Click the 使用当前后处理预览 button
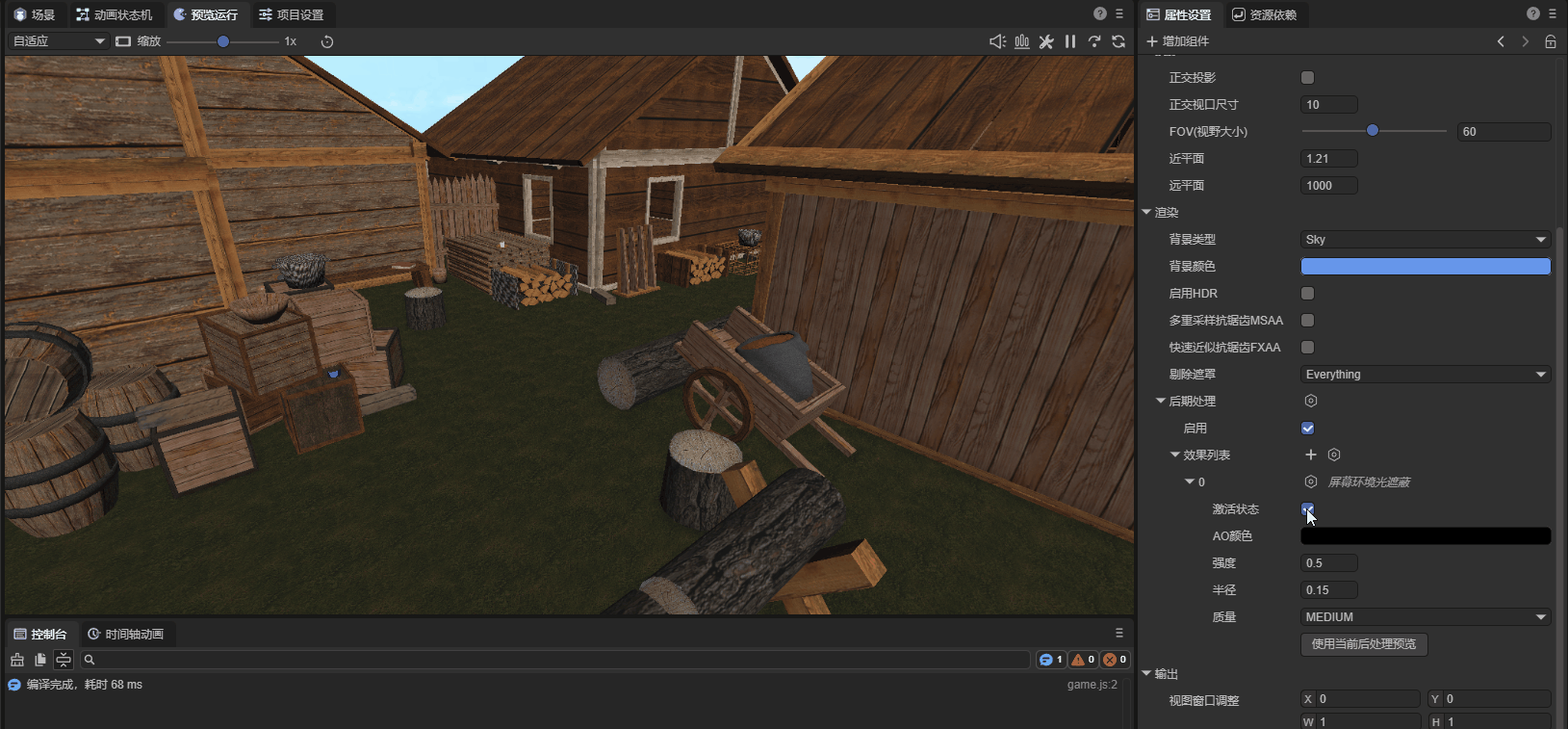Image resolution: width=1568 pixels, height=729 pixels. coord(1363,644)
